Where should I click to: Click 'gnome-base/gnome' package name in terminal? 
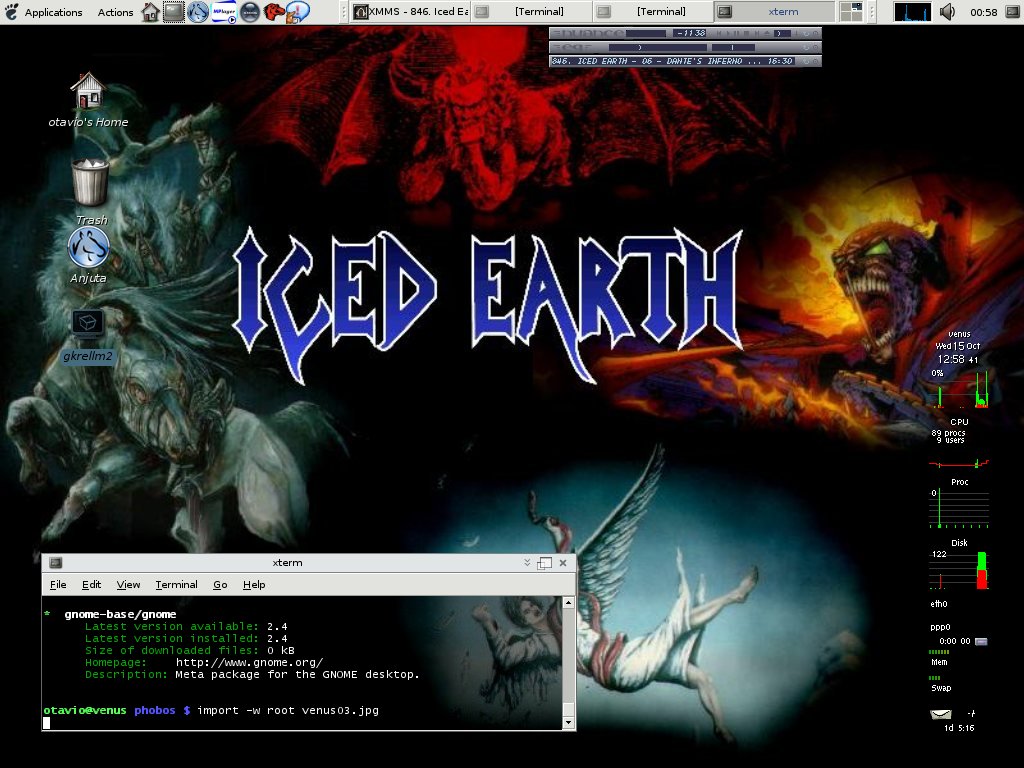tap(120, 614)
